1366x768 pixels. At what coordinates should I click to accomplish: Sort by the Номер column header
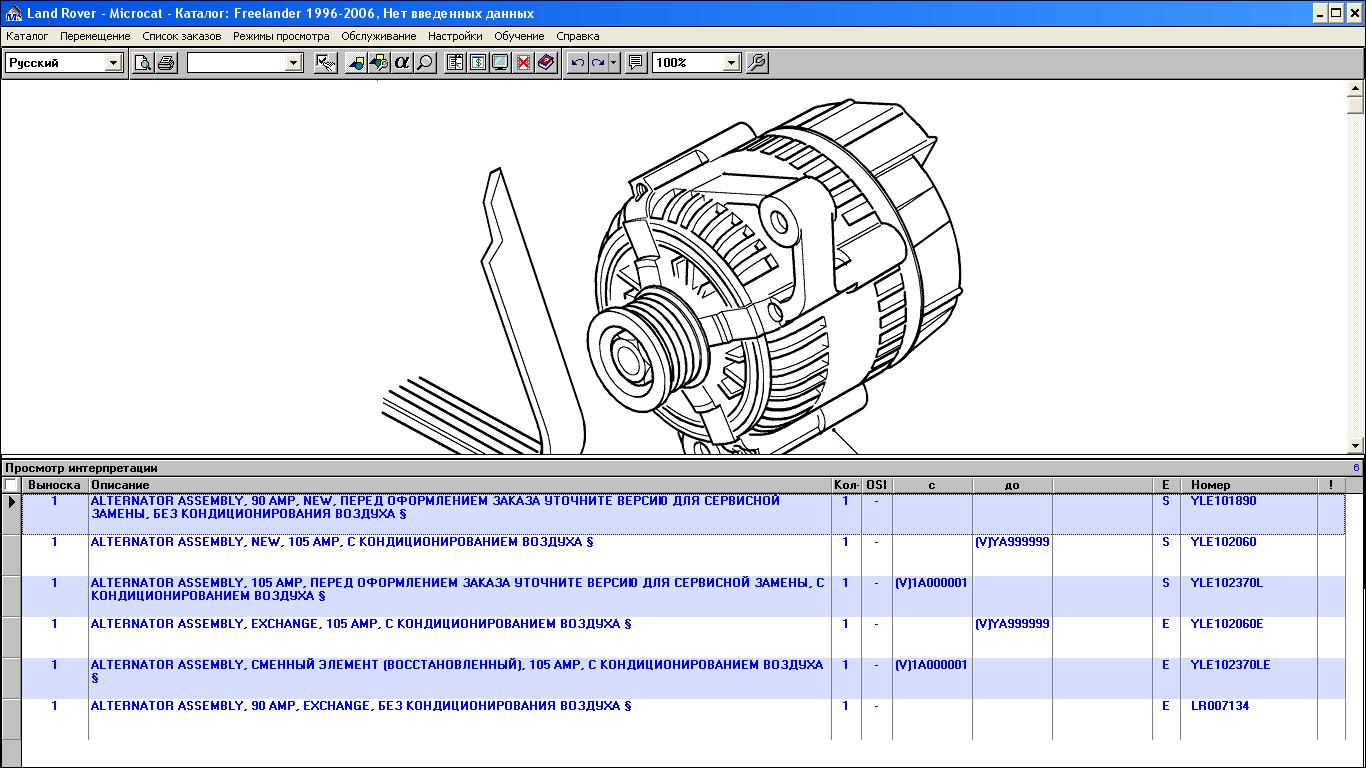(1248, 485)
